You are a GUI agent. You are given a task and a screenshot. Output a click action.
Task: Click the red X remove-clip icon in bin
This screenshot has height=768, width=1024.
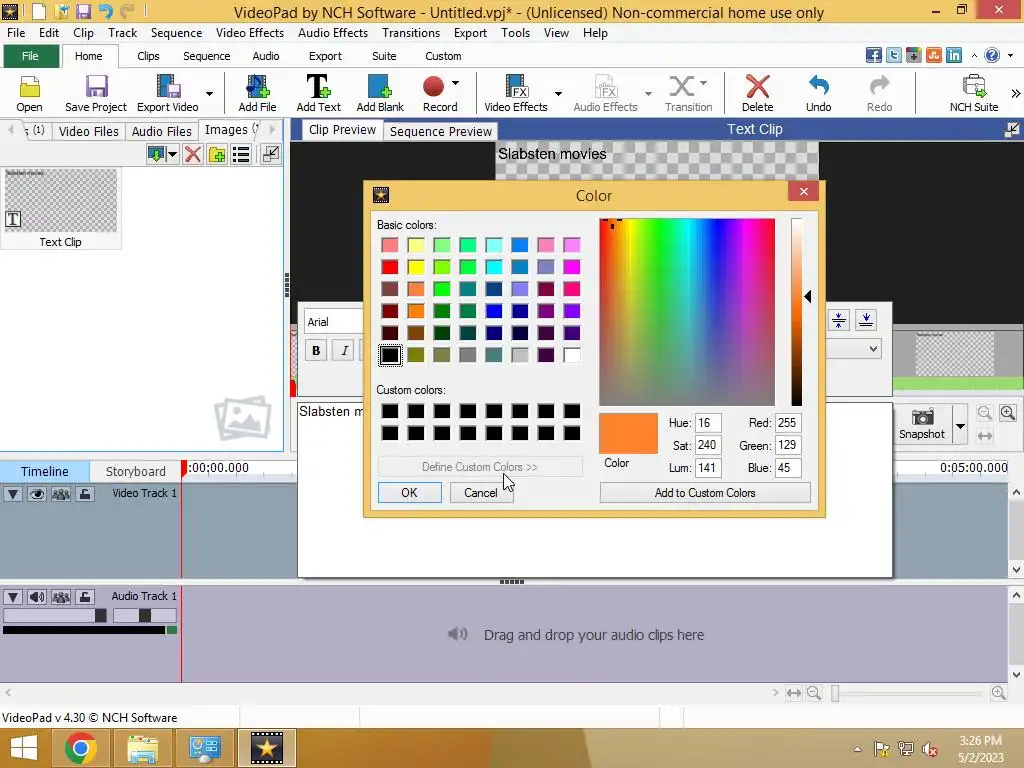pos(193,155)
